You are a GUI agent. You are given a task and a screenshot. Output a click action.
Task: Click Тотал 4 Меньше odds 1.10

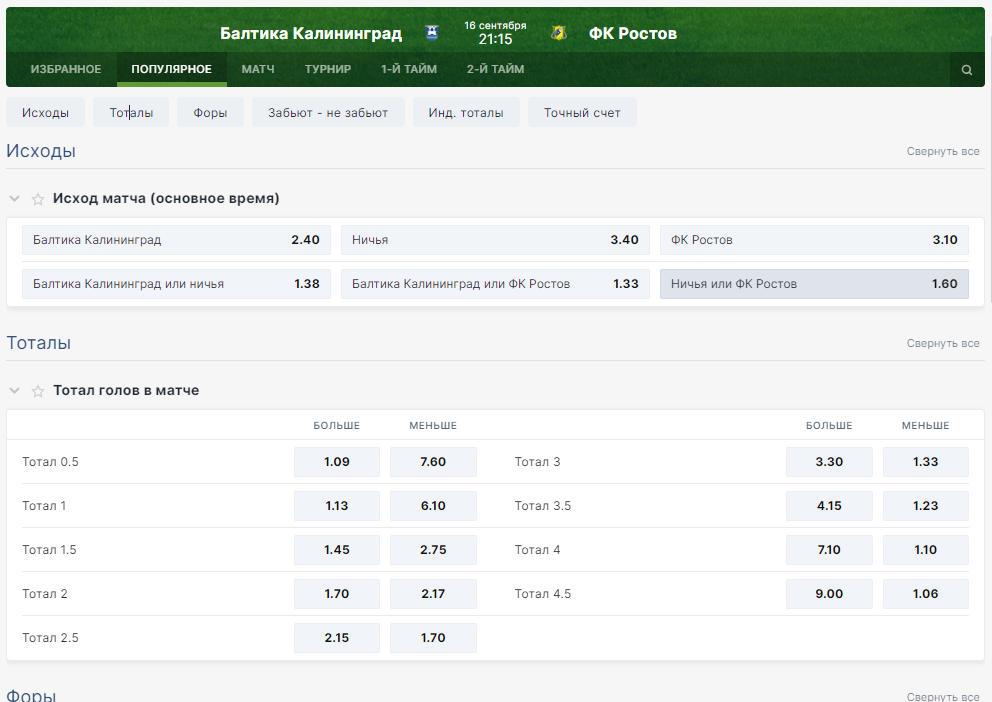(926, 550)
